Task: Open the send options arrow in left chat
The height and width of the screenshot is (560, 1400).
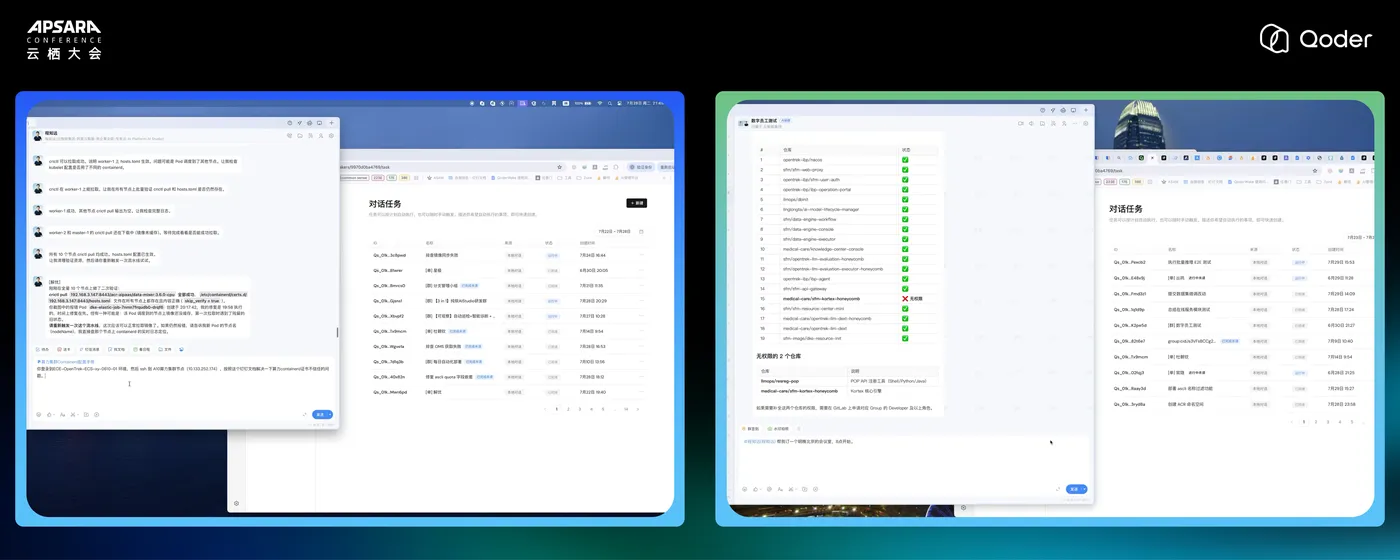Action: [x=330, y=414]
